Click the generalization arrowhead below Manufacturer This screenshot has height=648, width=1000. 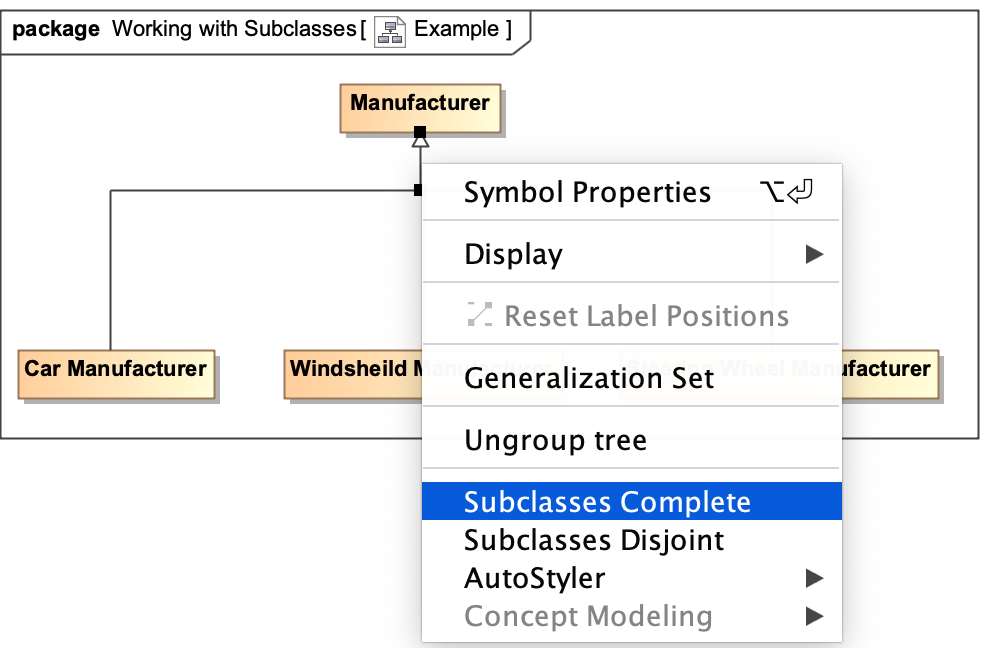[420, 142]
